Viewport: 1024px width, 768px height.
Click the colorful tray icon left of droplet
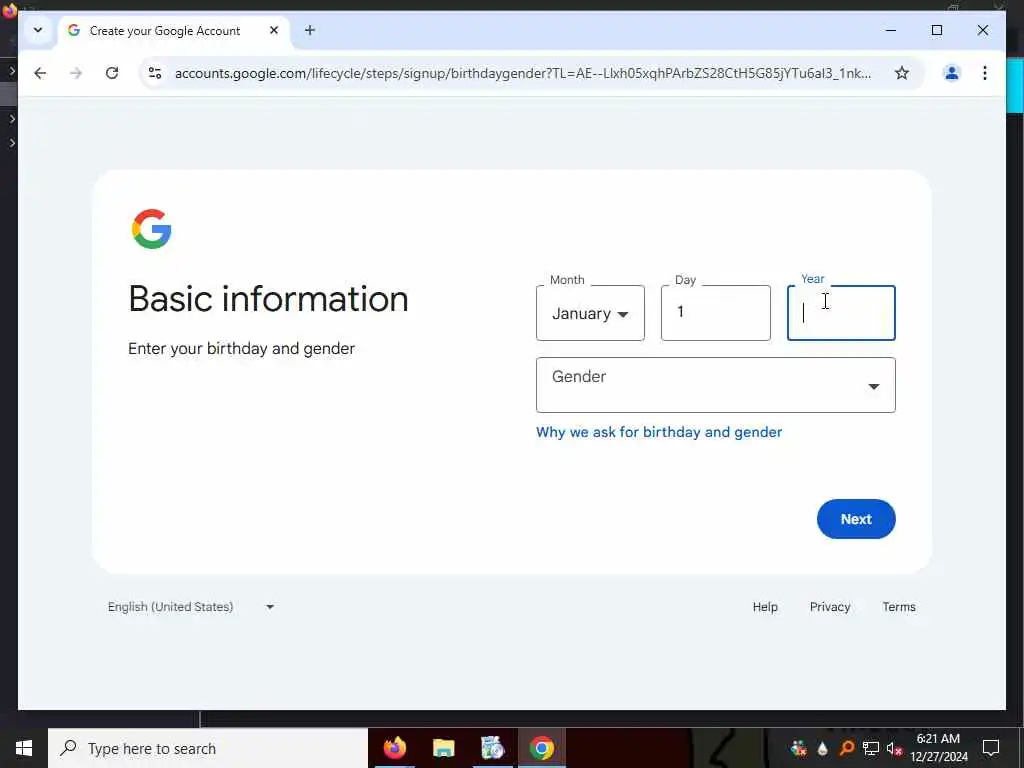[x=798, y=748]
